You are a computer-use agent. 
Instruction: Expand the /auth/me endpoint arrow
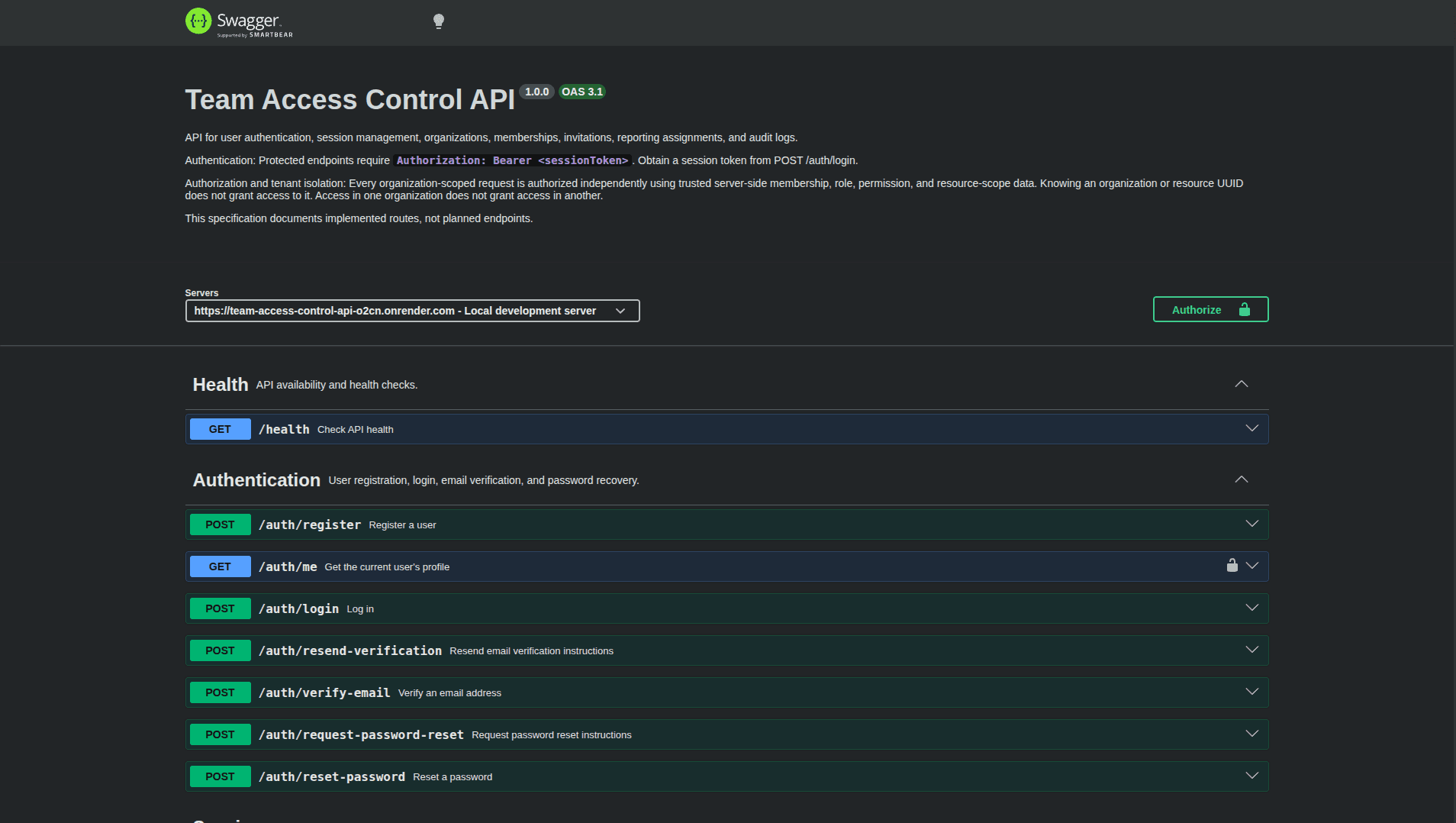(x=1252, y=566)
